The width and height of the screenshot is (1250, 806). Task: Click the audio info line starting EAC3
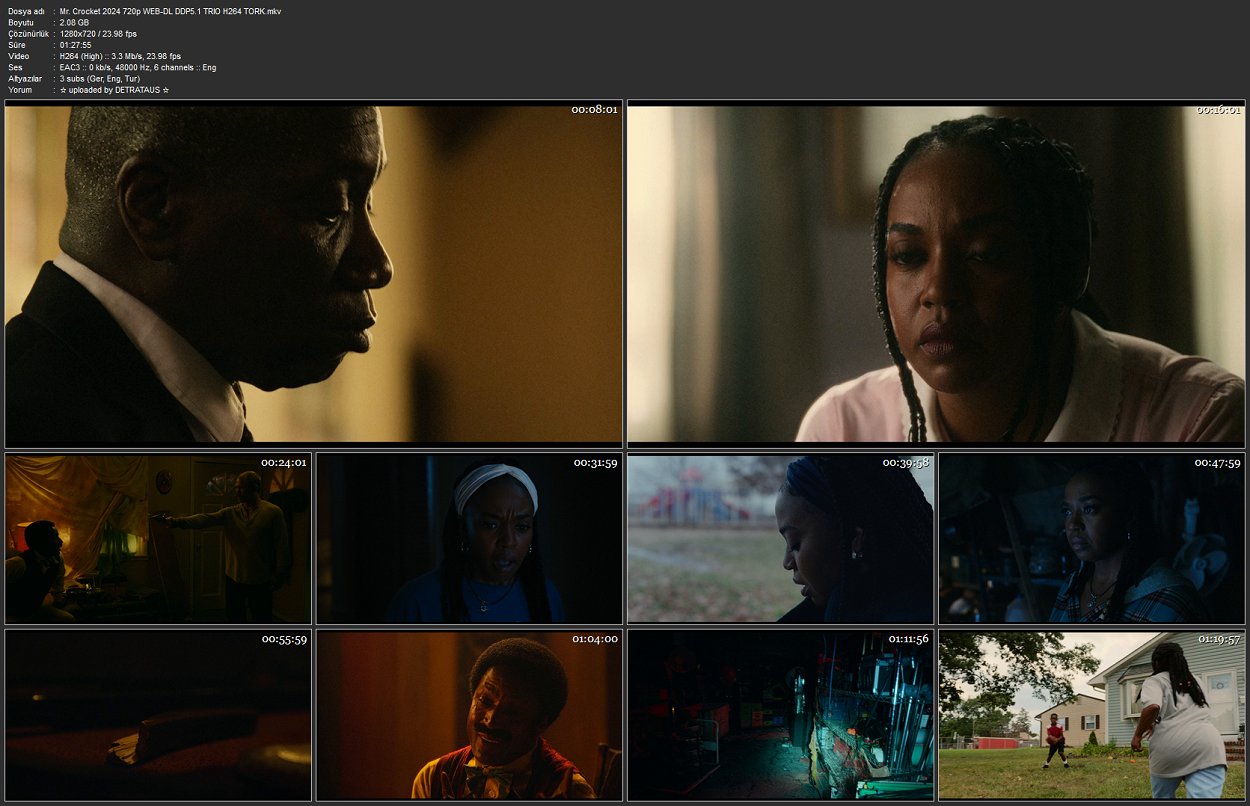(137, 67)
